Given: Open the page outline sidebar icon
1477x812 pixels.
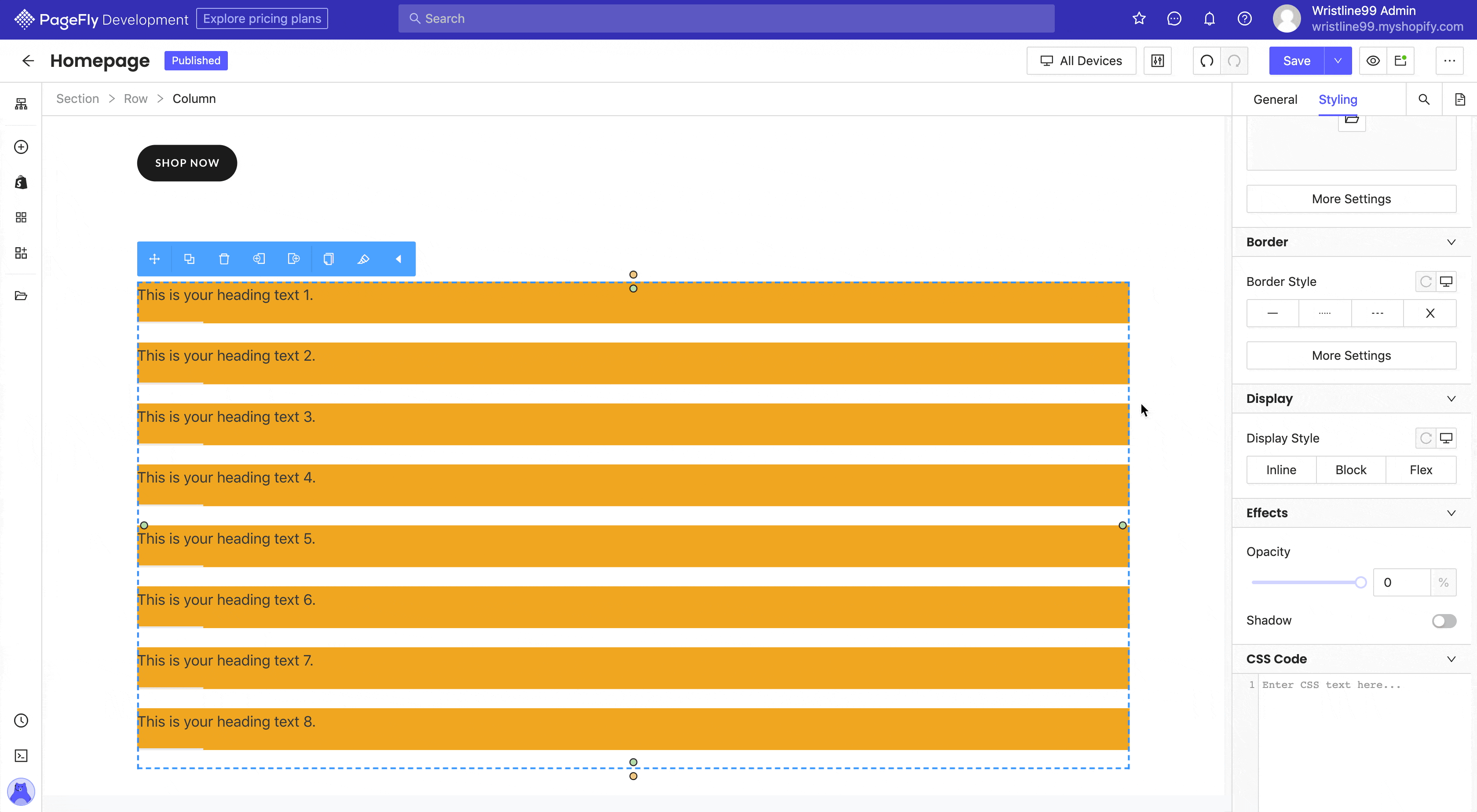Looking at the screenshot, I should (21, 104).
